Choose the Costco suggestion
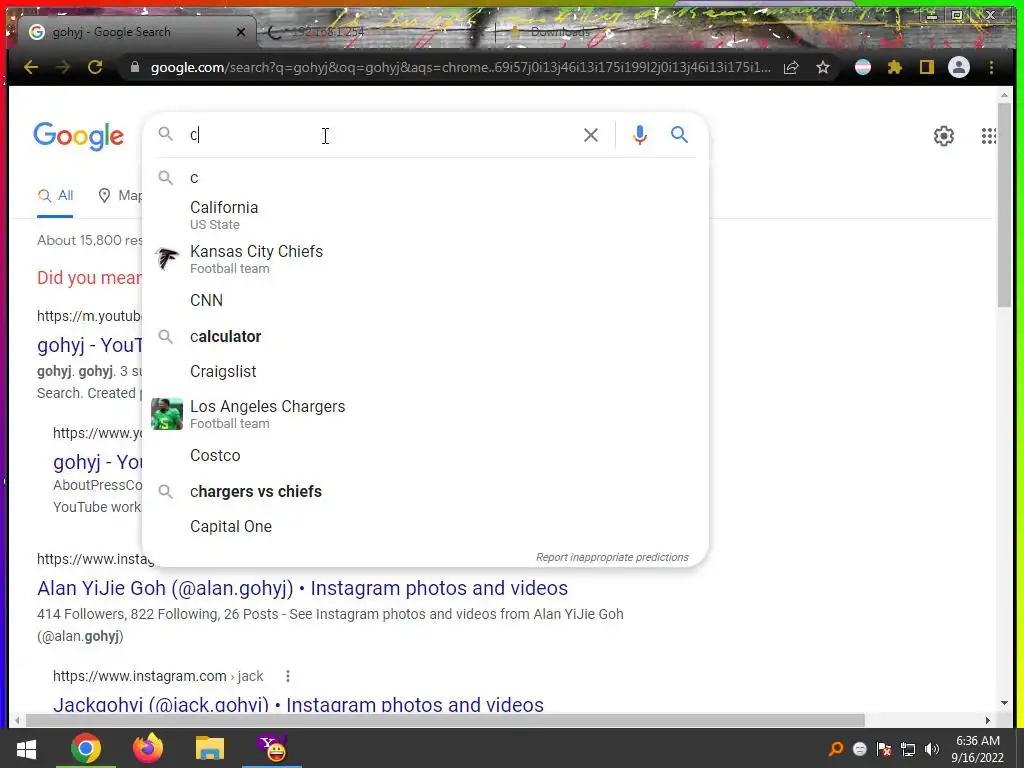The height and width of the screenshot is (768, 1024). 425,456
